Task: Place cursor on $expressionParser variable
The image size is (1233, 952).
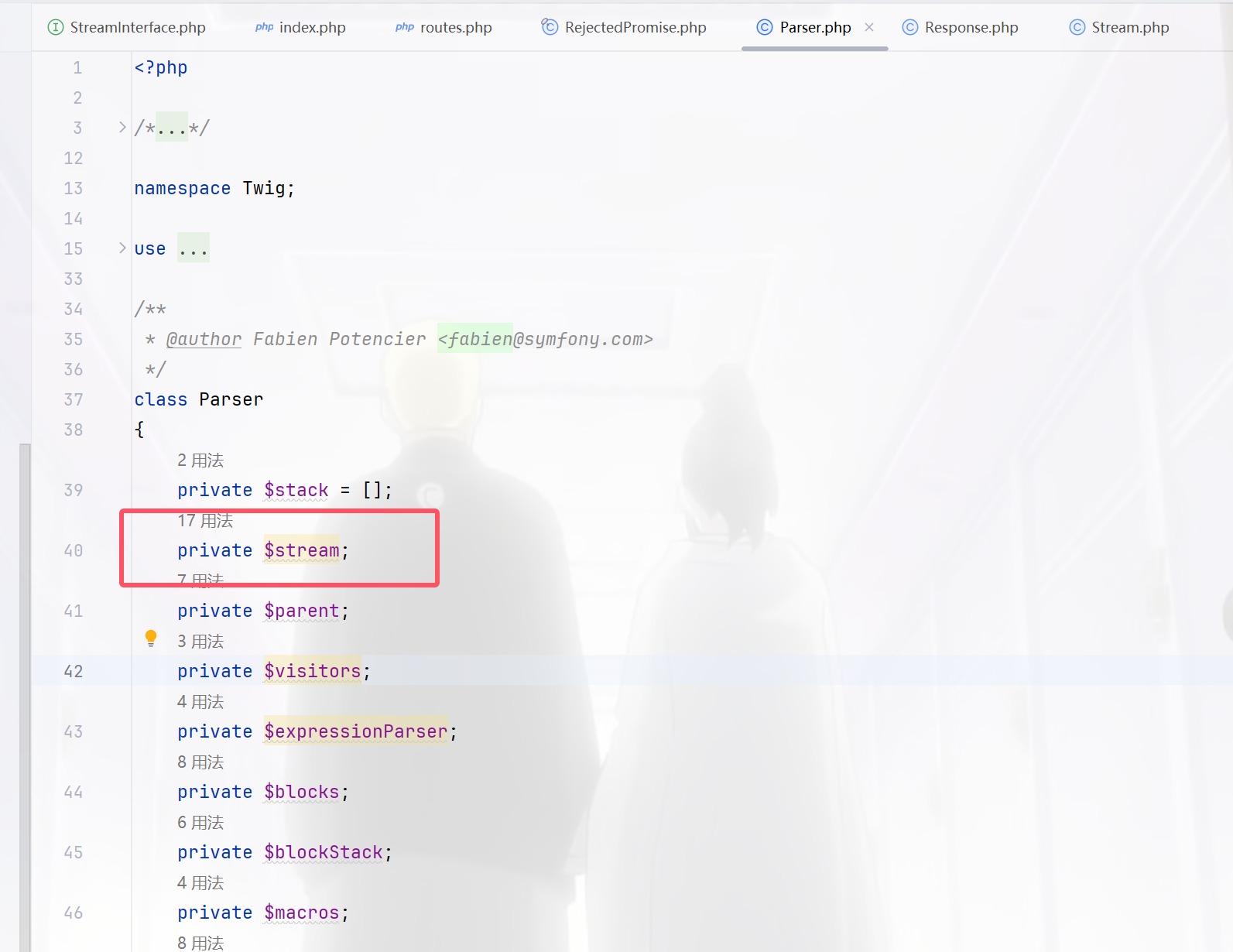Action: [355, 731]
